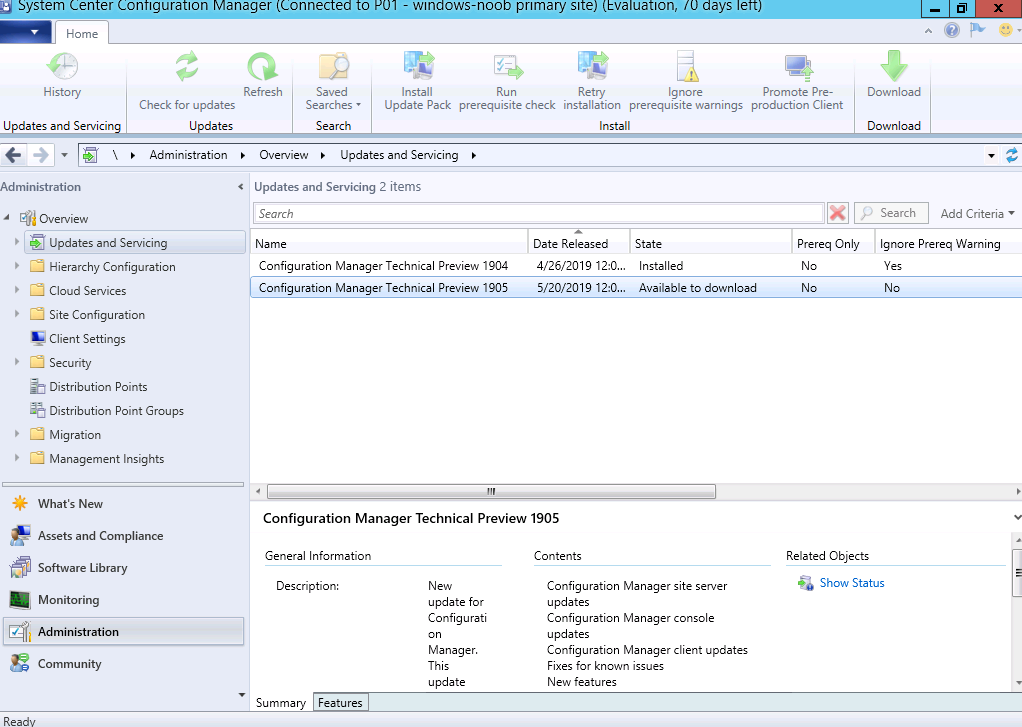Click the Download ribbon icon
The height and width of the screenshot is (727, 1022).
pyautogui.click(x=894, y=67)
